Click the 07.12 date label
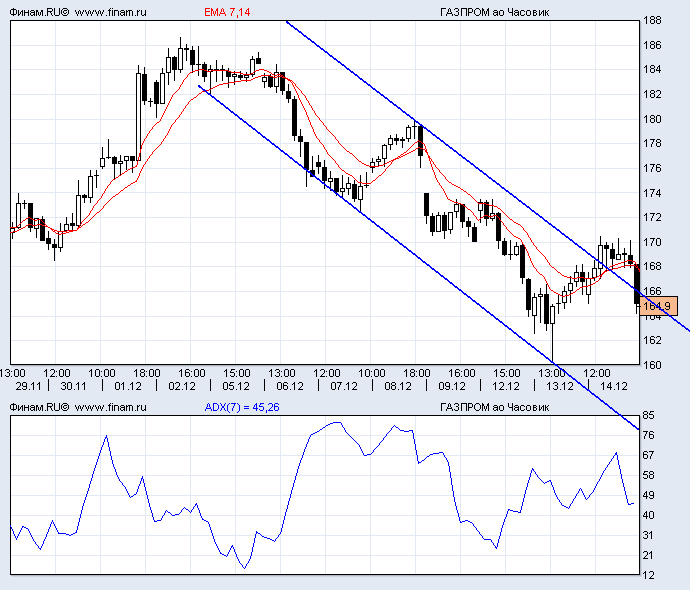 point(344,386)
